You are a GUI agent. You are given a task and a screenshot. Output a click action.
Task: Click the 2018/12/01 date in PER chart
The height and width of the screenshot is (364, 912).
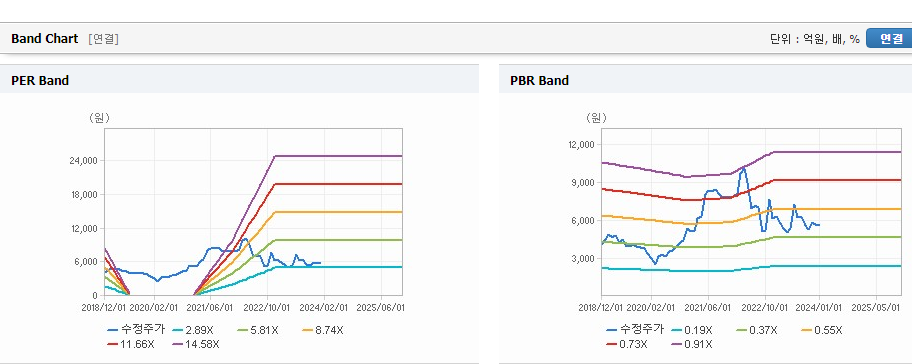click(x=105, y=307)
